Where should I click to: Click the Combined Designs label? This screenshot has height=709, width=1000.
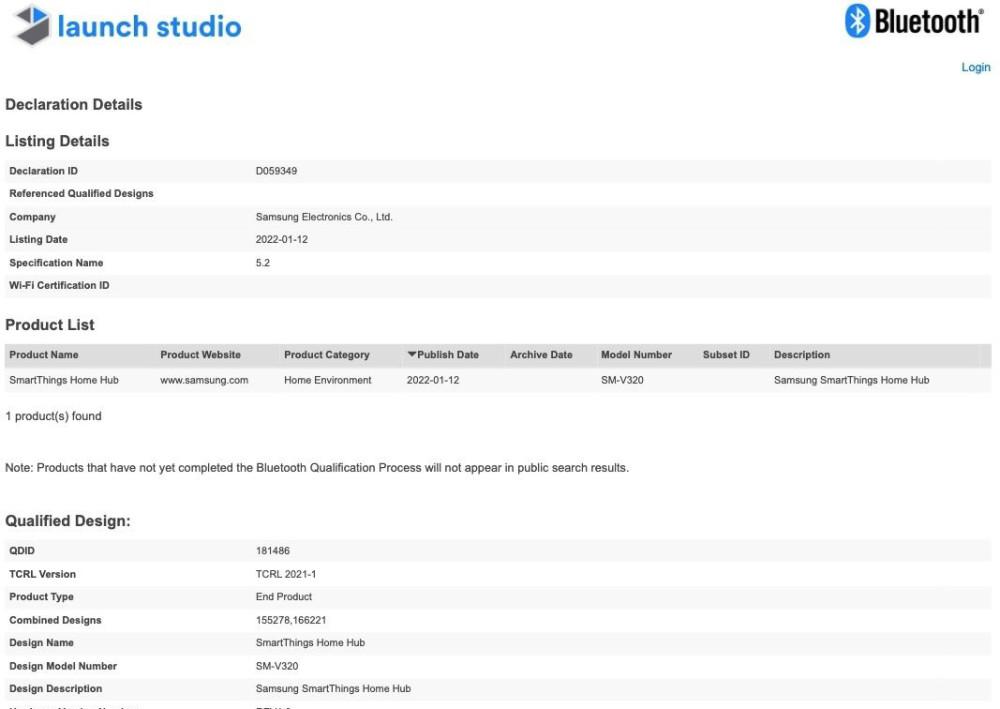pyautogui.click(x=55, y=620)
